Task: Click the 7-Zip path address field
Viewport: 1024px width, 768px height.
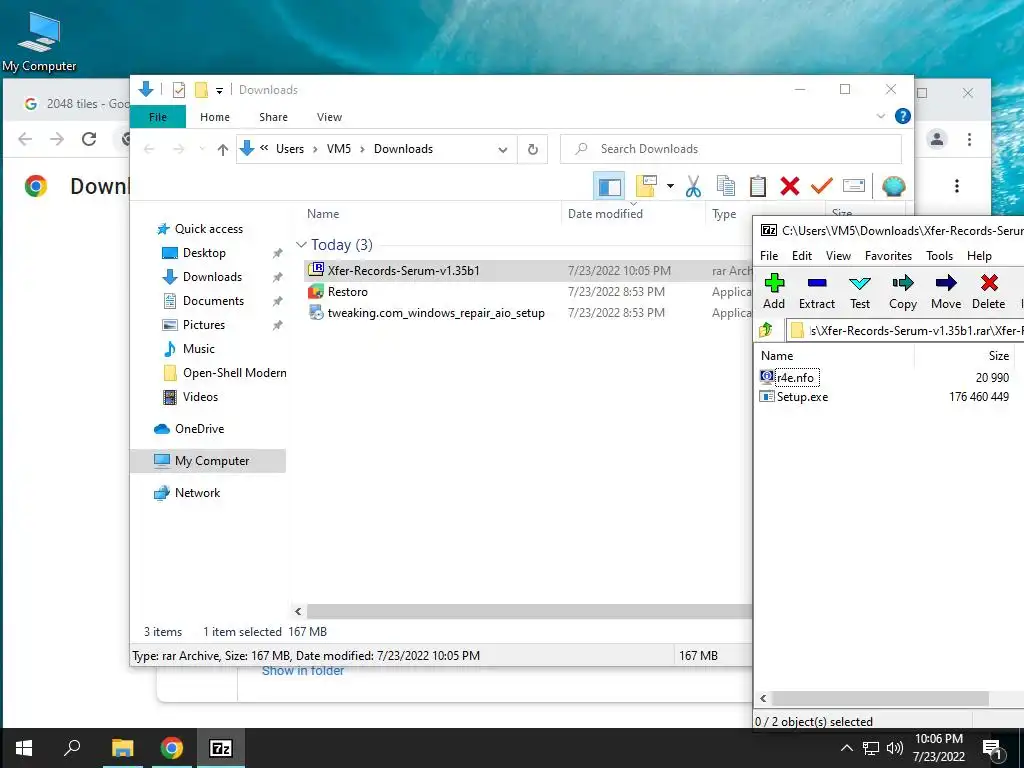Action: (x=905, y=330)
